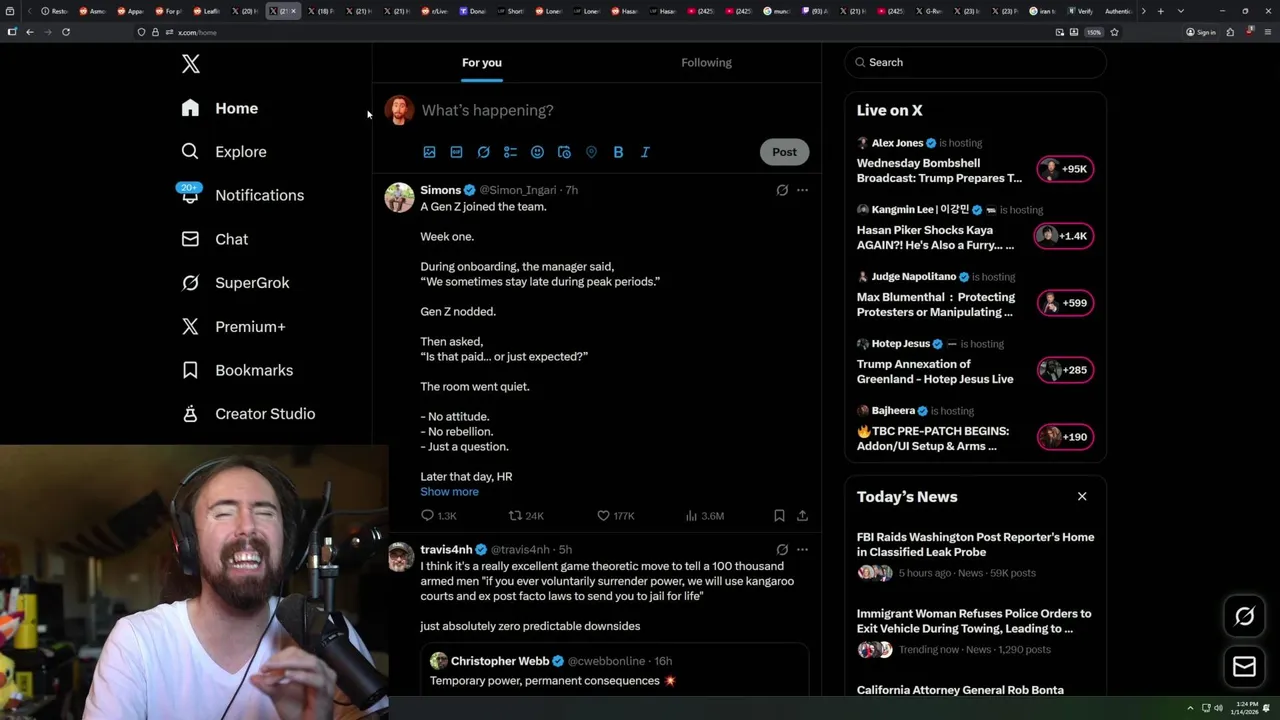1280x720 pixels.
Task: Go back in the browser
Action: click(x=30, y=32)
